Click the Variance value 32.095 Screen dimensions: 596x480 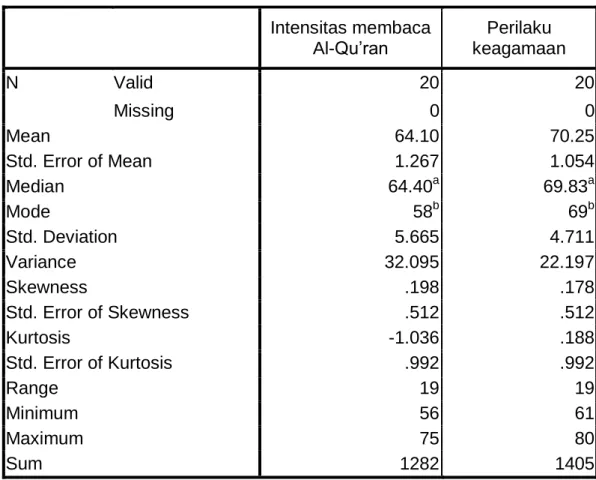[412, 262]
